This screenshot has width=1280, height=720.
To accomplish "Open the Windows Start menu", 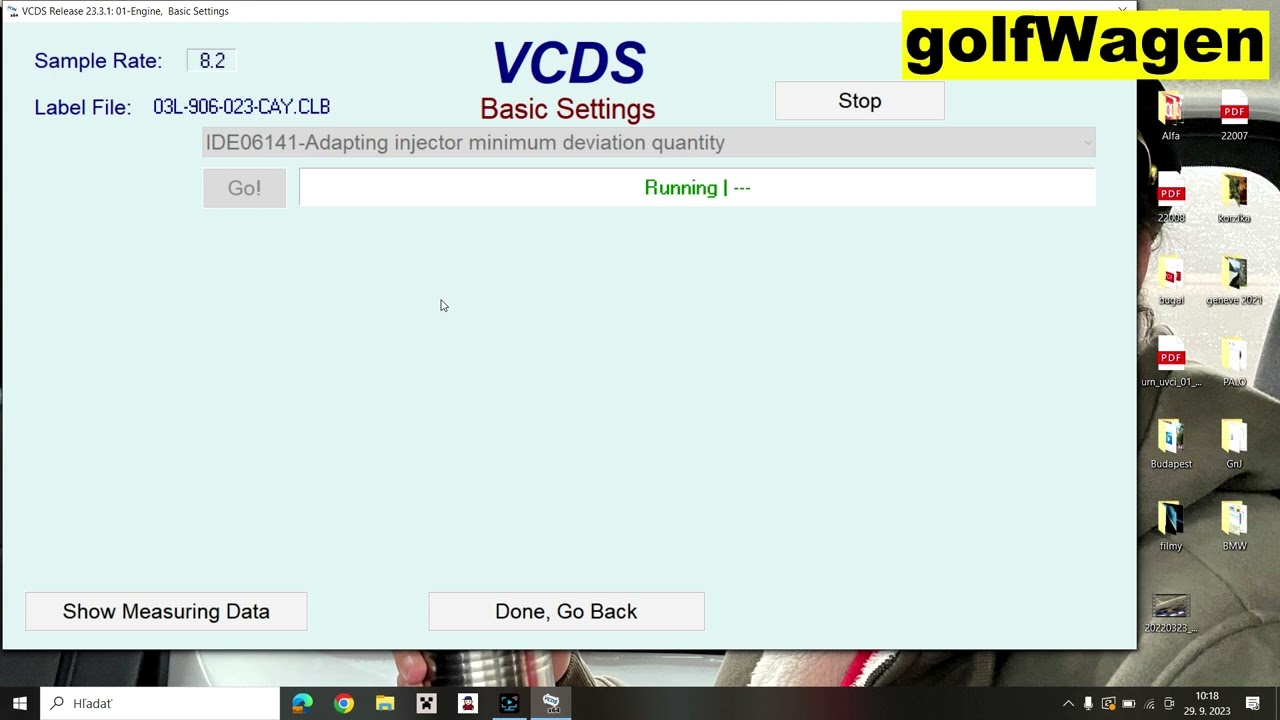I will tap(20, 703).
